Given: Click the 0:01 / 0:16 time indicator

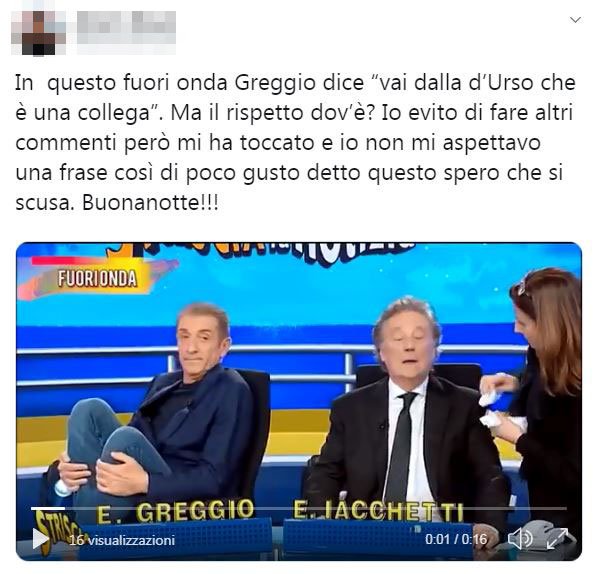Looking at the screenshot, I should (x=456, y=539).
